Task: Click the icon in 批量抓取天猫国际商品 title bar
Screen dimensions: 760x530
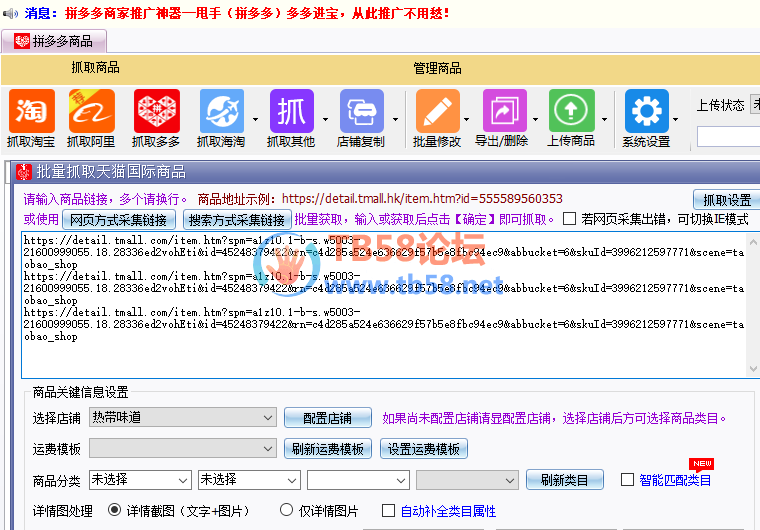Action: (x=24, y=172)
